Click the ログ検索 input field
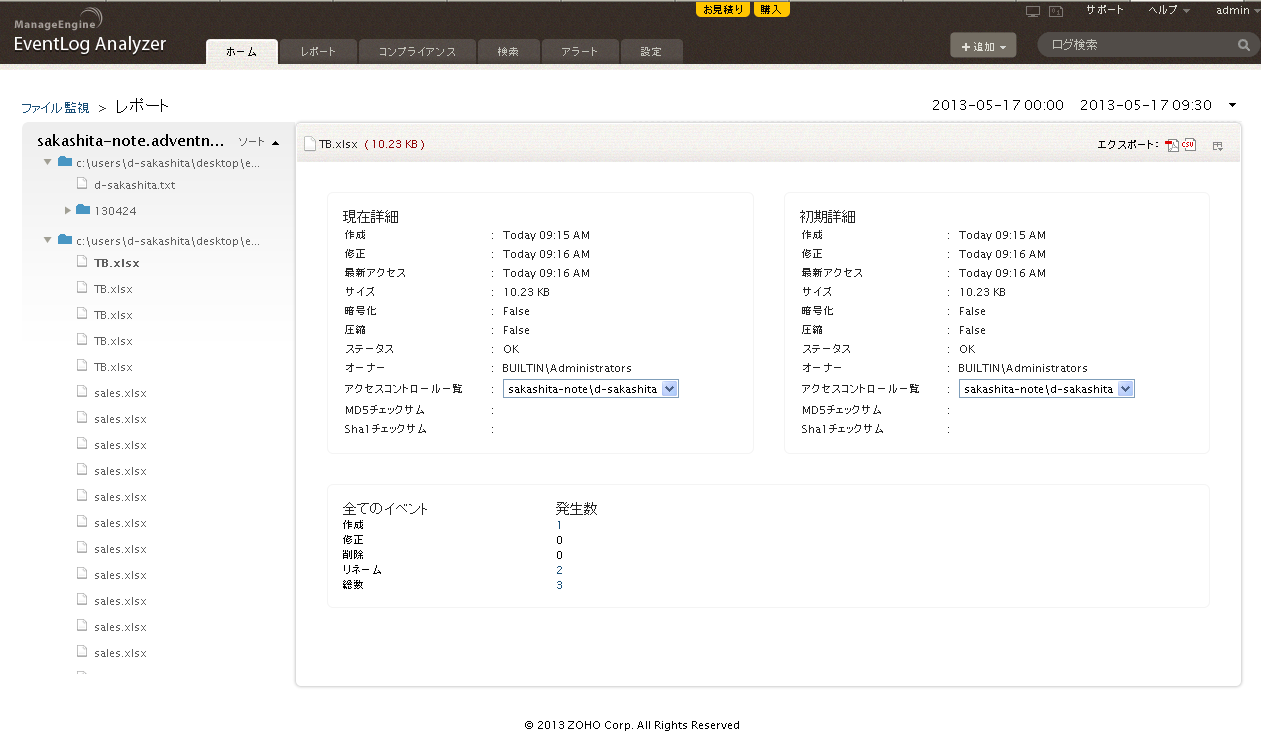This screenshot has height=752, width=1261. [x=1135, y=45]
